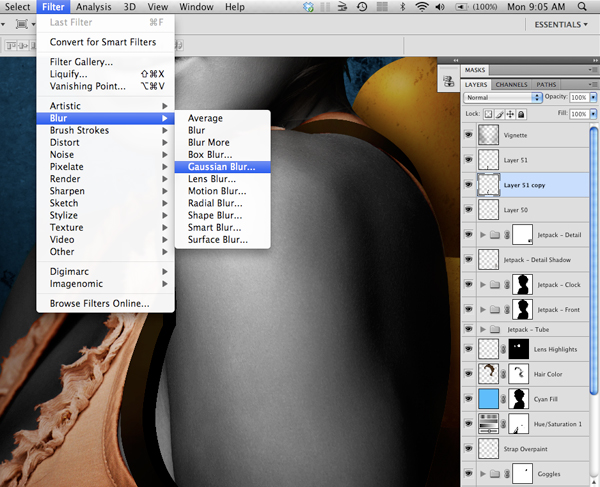The width and height of the screenshot is (600, 487).
Task: Click the Bluetooth menu bar icon
Action: tap(402, 7)
